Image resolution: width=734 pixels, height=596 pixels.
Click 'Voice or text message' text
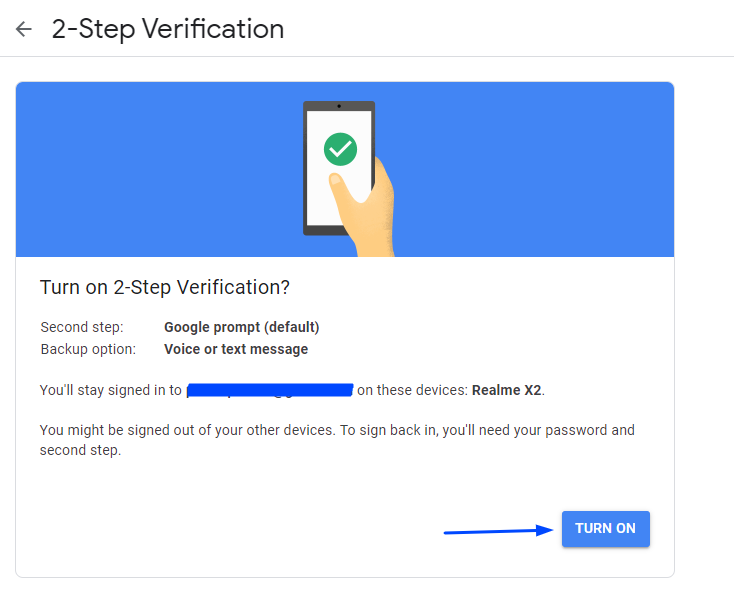(x=236, y=349)
